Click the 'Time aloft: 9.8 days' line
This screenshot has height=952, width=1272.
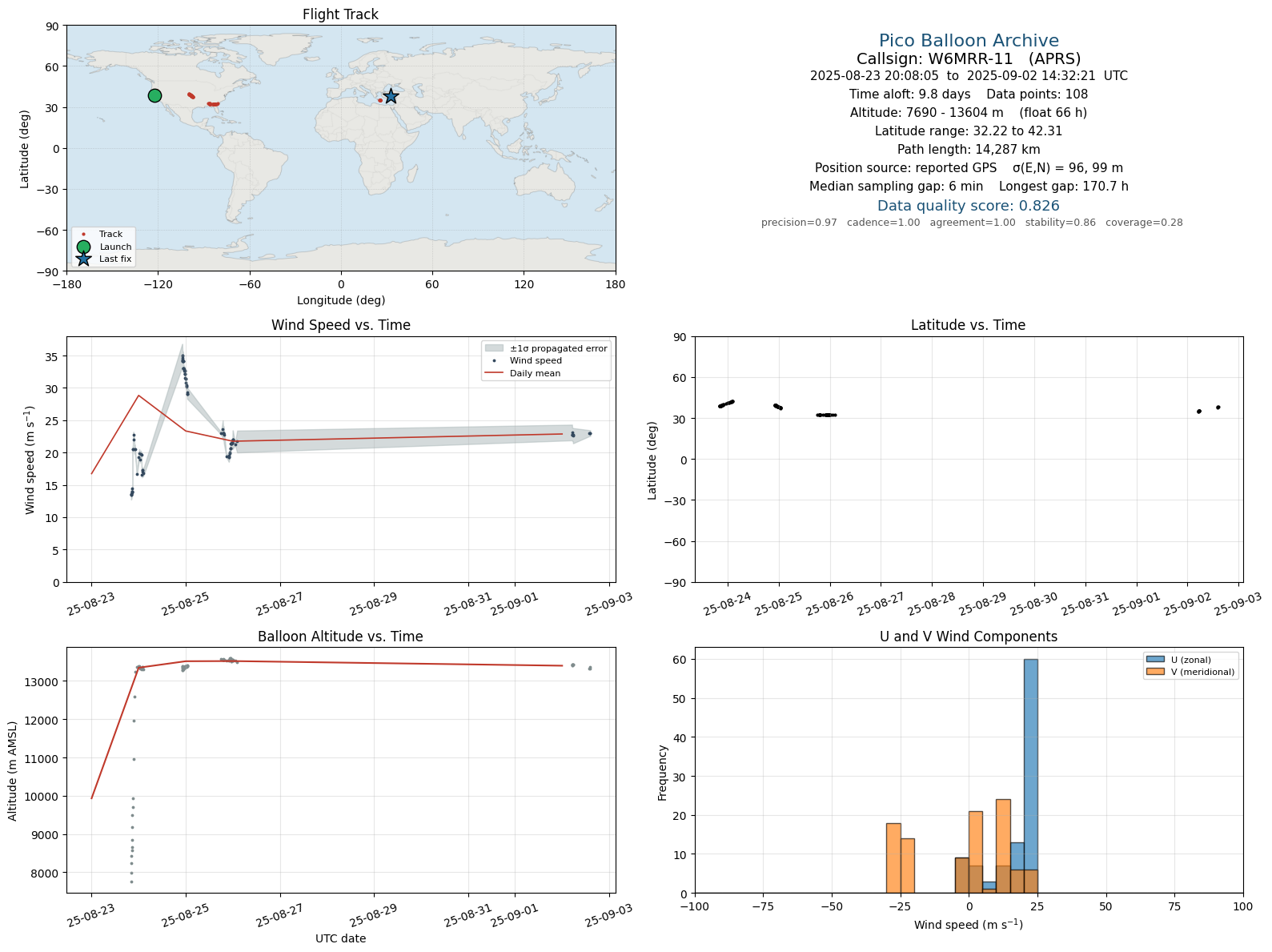[969, 94]
